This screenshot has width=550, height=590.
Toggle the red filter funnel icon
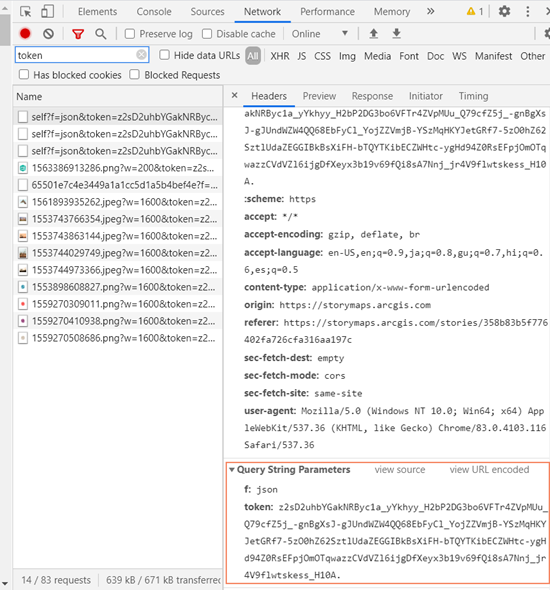click(x=78, y=34)
